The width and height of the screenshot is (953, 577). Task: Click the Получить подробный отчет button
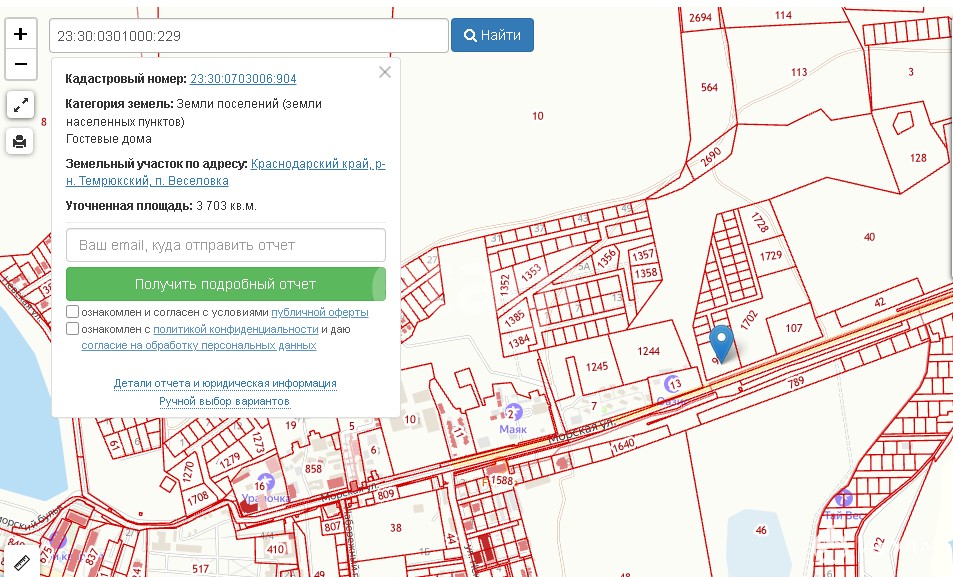[226, 284]
